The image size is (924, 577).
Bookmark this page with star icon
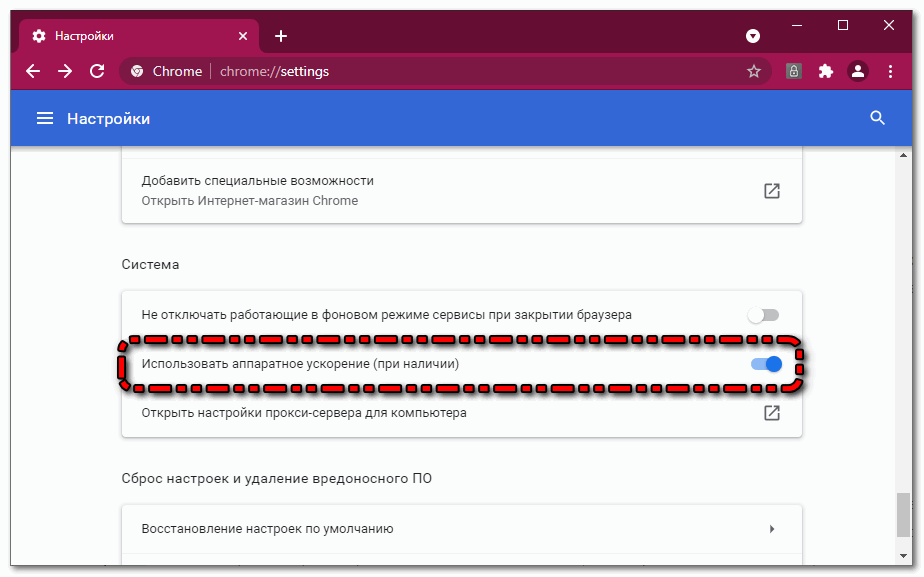(754, 71)
